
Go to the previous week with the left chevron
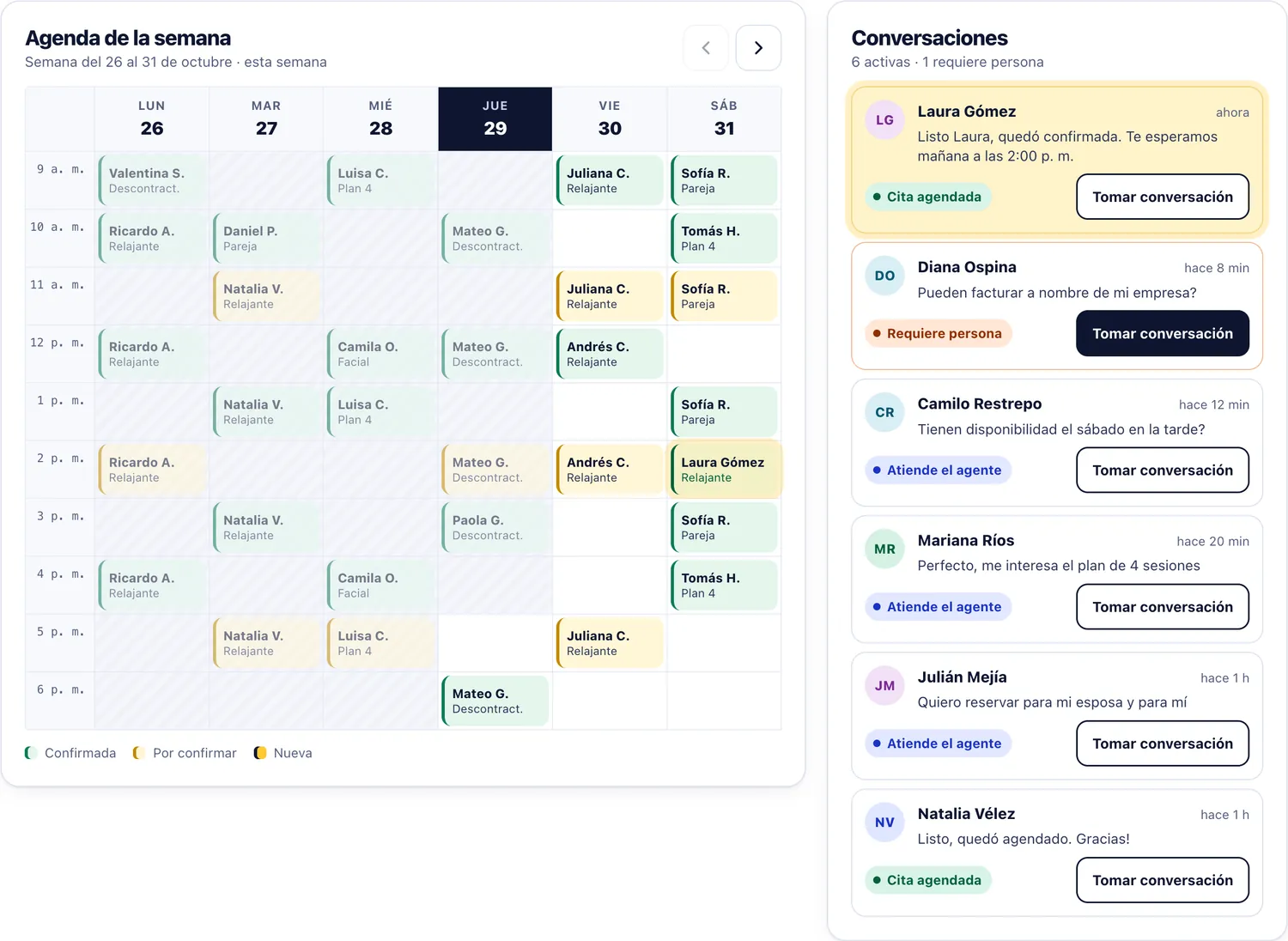click(x=706, y=48)
